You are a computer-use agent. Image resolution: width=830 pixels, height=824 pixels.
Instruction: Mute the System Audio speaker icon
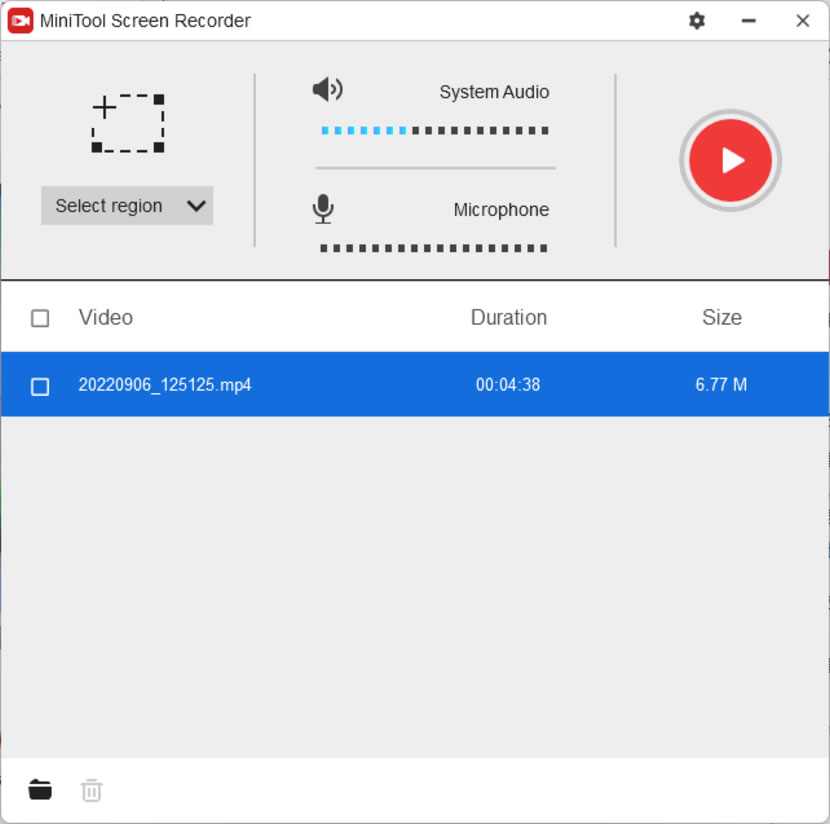pyautogui.click(x=328, y=89)
